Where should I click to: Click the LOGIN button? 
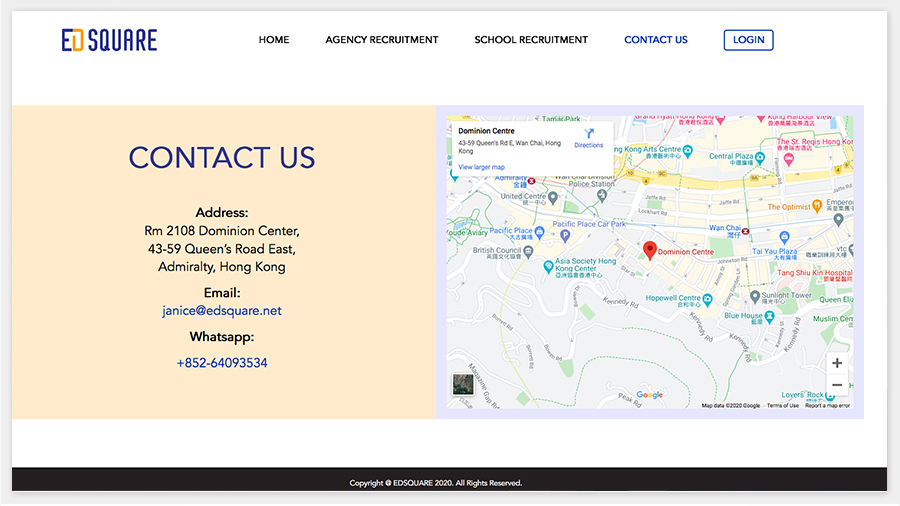[x=748, y=40]
